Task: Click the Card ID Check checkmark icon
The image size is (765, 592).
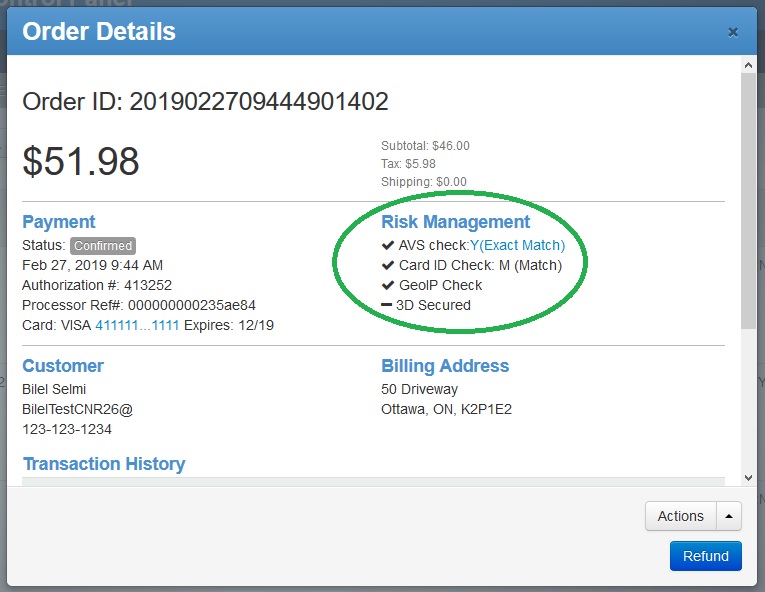Action: point(388,265)
